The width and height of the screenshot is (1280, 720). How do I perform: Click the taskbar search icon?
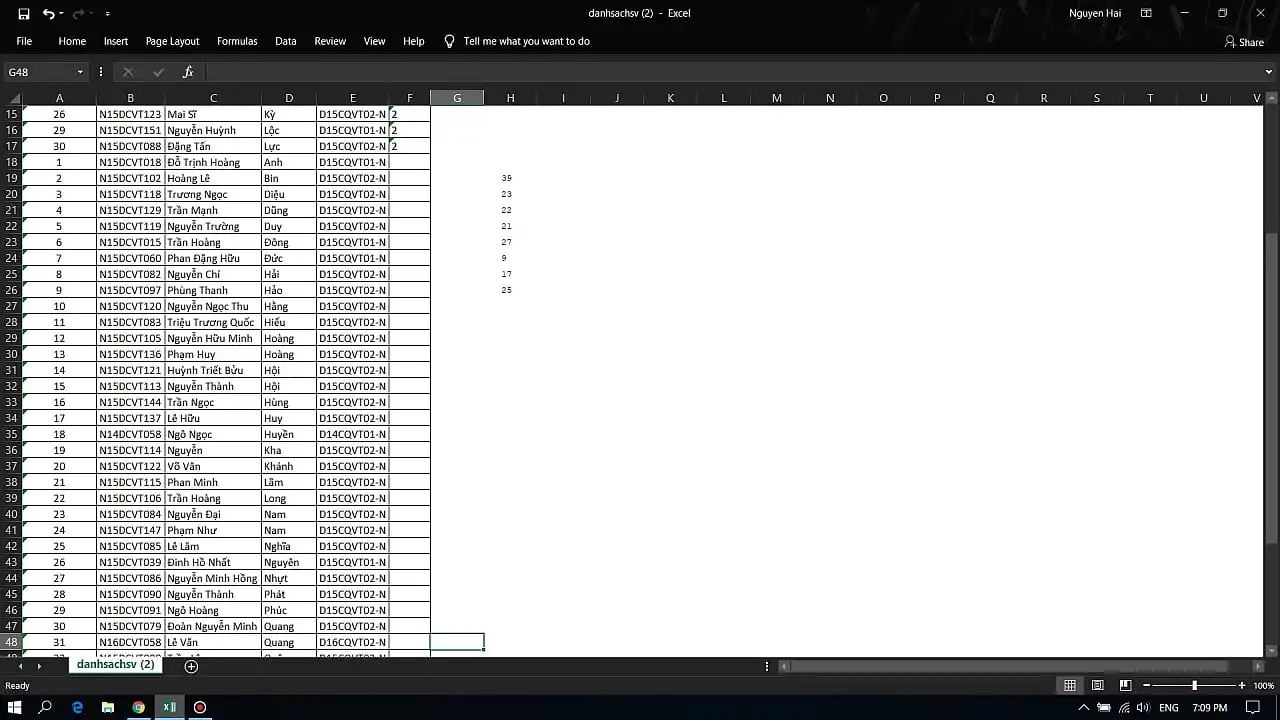tap(45, 707)
